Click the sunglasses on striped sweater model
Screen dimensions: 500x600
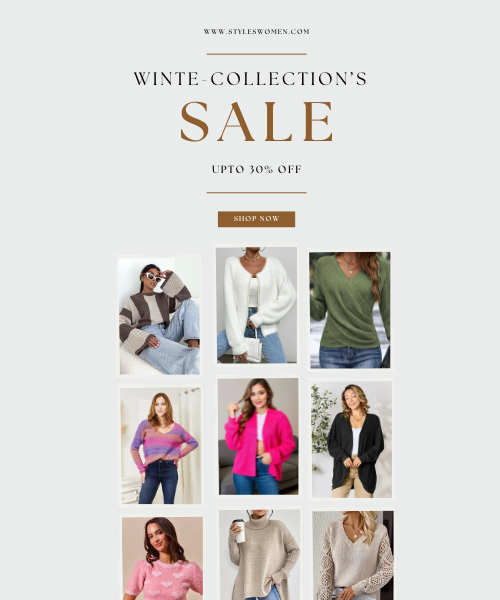point(153,277)
